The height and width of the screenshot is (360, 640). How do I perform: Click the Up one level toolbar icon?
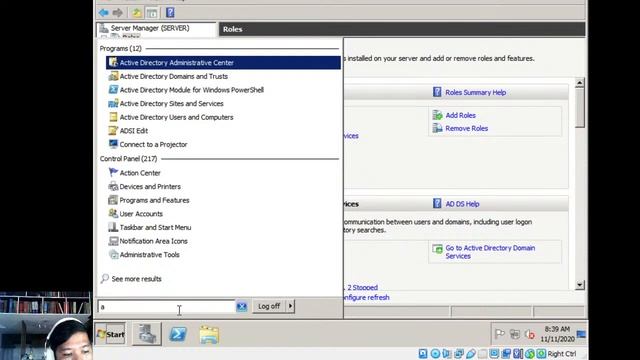pos(137,13)
